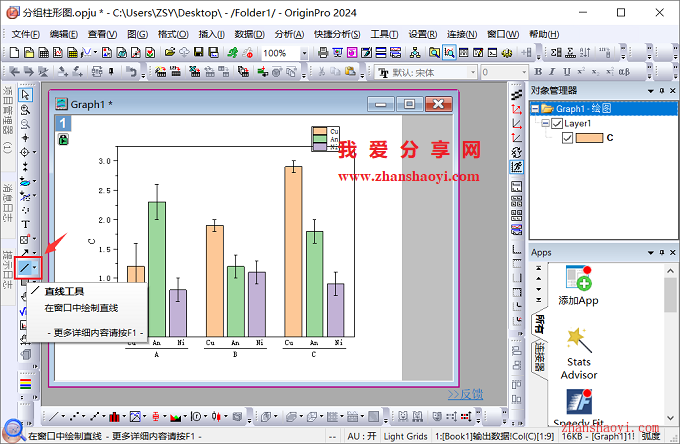The width and height of the screenshot is (680, 444).
Task: Click the Undo arrow icon
Action: (x=131, y=72)
